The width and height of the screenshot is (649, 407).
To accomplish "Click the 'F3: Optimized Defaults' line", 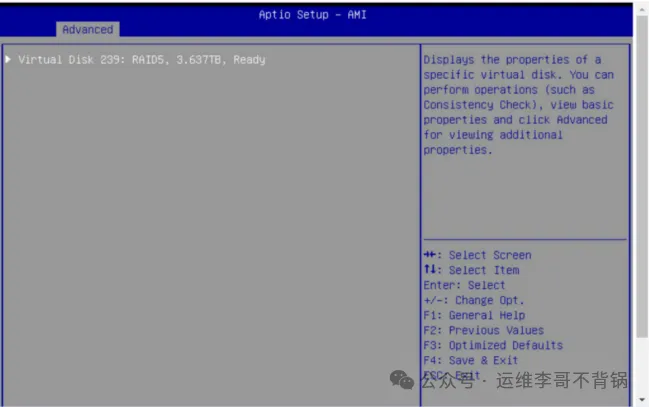I will (493, 345).
